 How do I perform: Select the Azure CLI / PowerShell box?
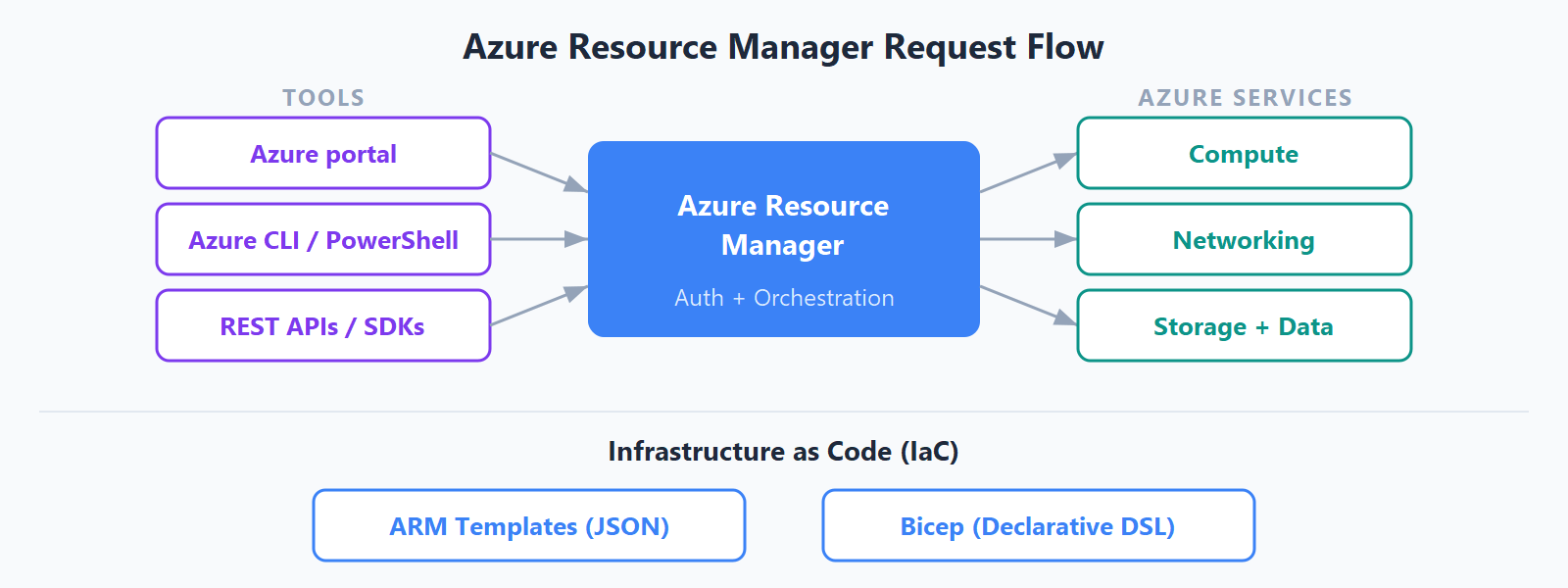pos(323,239)
